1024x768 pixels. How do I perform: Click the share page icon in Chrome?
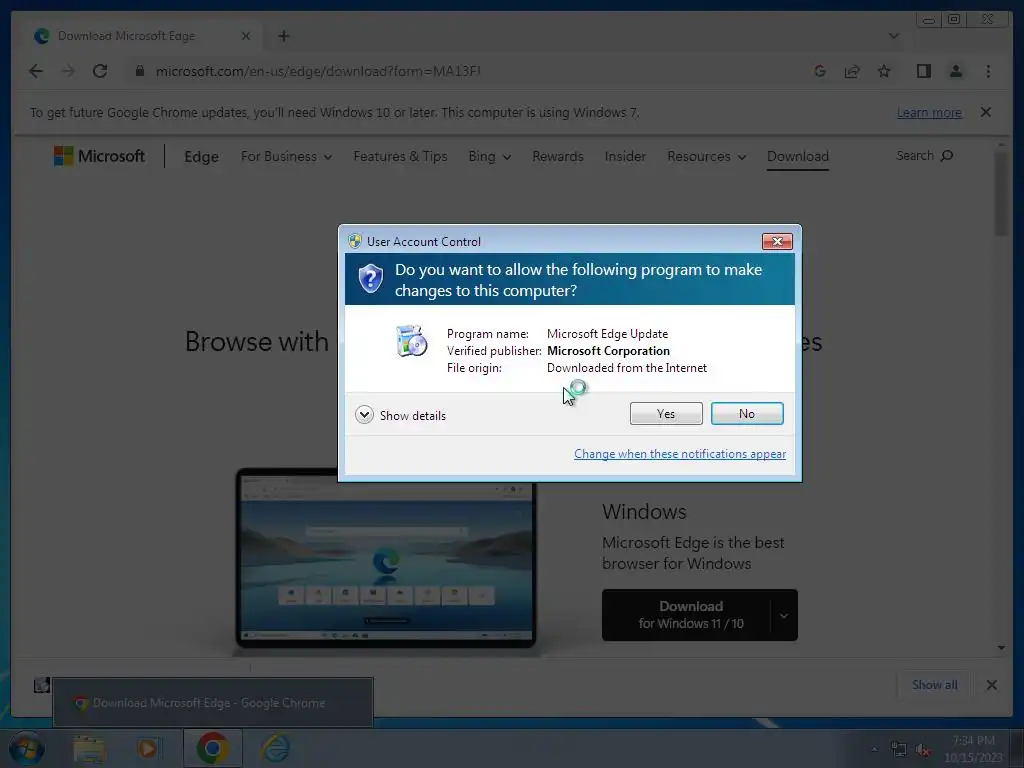click(x=852, y=71)
